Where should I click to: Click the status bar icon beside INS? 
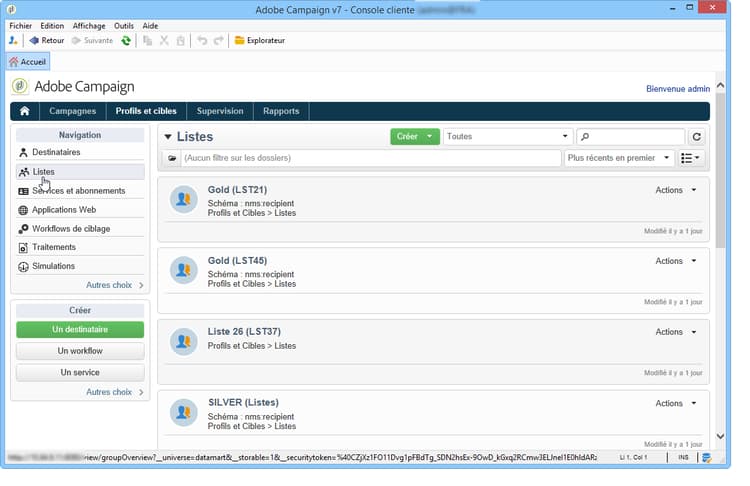(706, 458)
